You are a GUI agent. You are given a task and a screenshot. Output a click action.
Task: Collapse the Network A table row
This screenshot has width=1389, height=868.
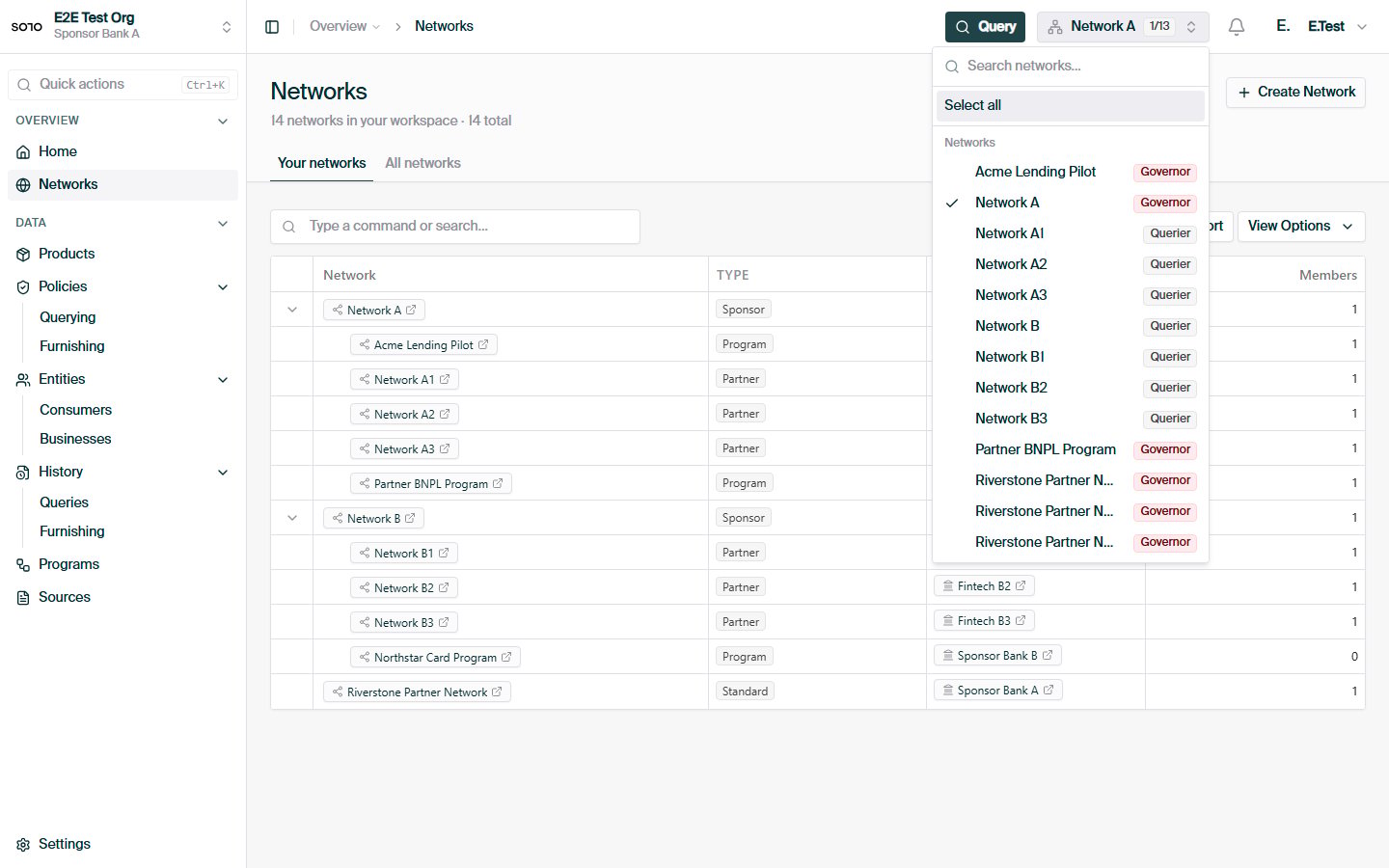tap(292, 310)
